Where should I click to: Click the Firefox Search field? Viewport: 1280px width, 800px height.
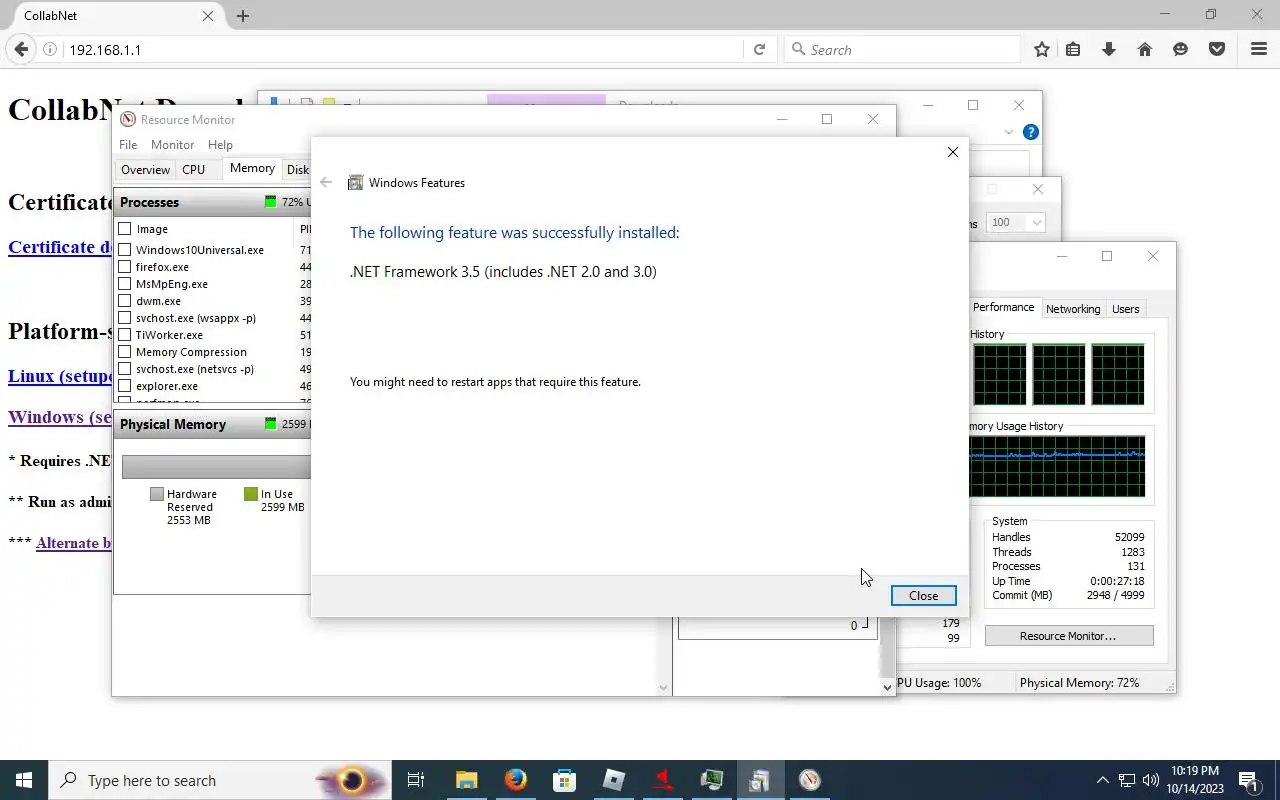pyautogui.click(x=900, y=49)
